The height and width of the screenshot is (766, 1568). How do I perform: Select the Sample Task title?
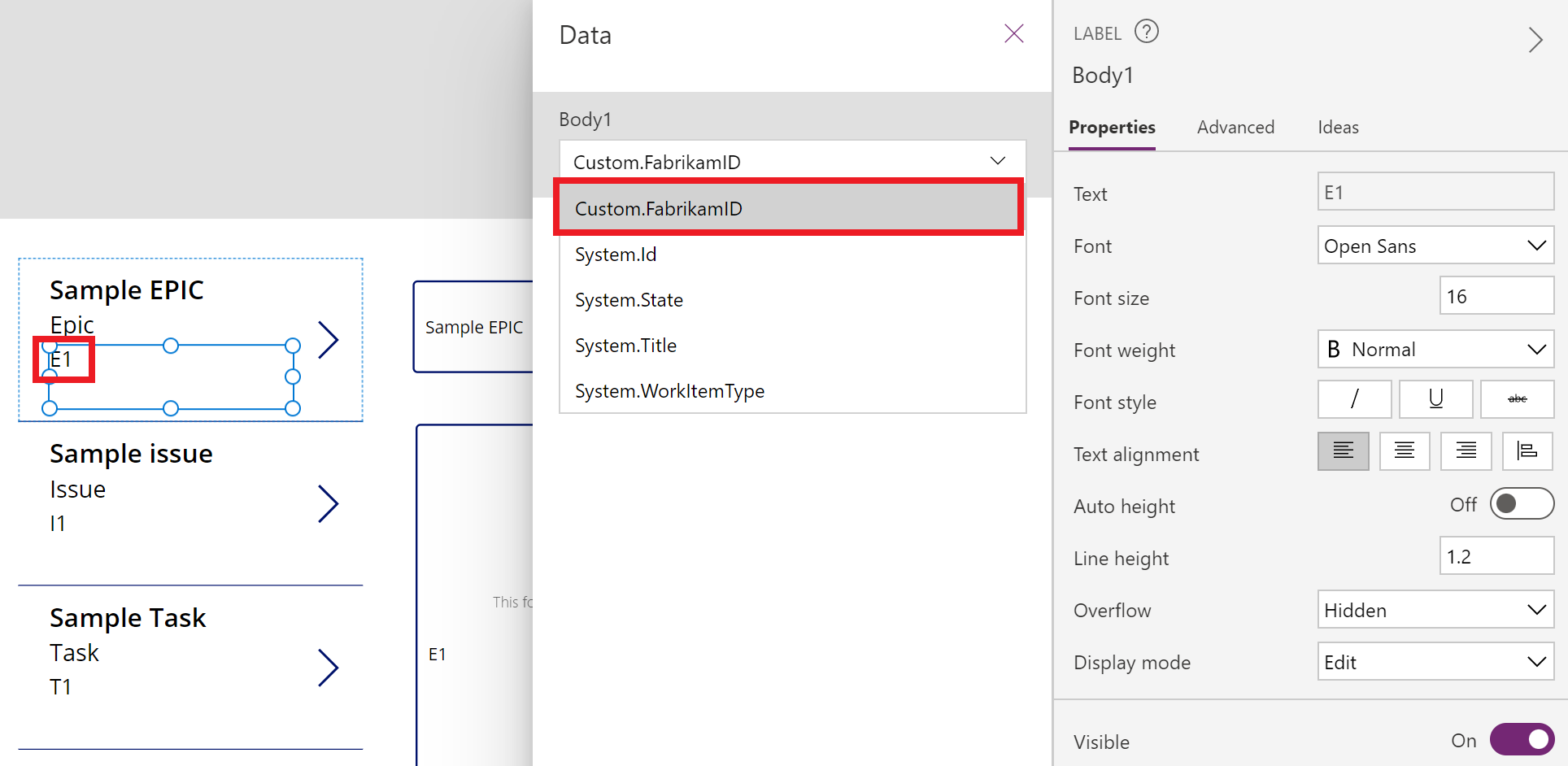(128, 618)
